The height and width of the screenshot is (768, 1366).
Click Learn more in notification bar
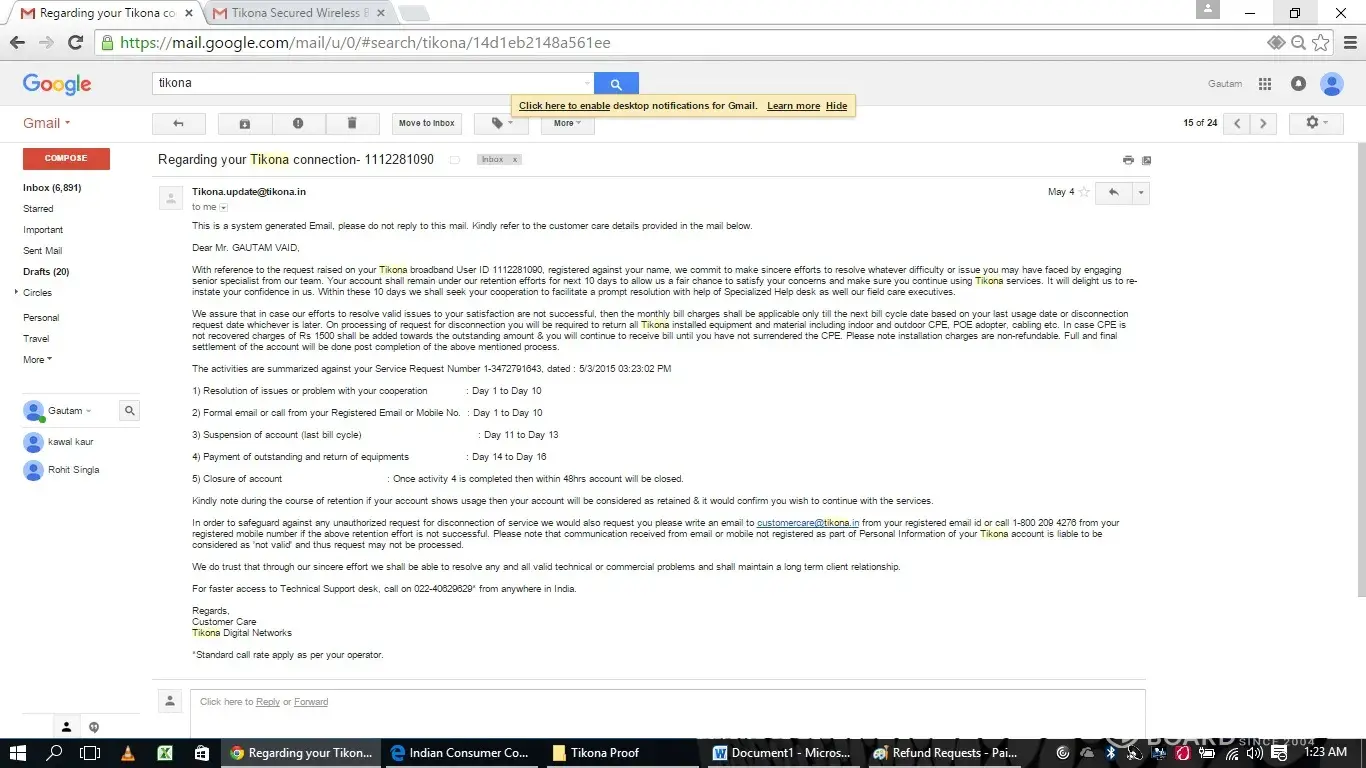click(794, 106)
